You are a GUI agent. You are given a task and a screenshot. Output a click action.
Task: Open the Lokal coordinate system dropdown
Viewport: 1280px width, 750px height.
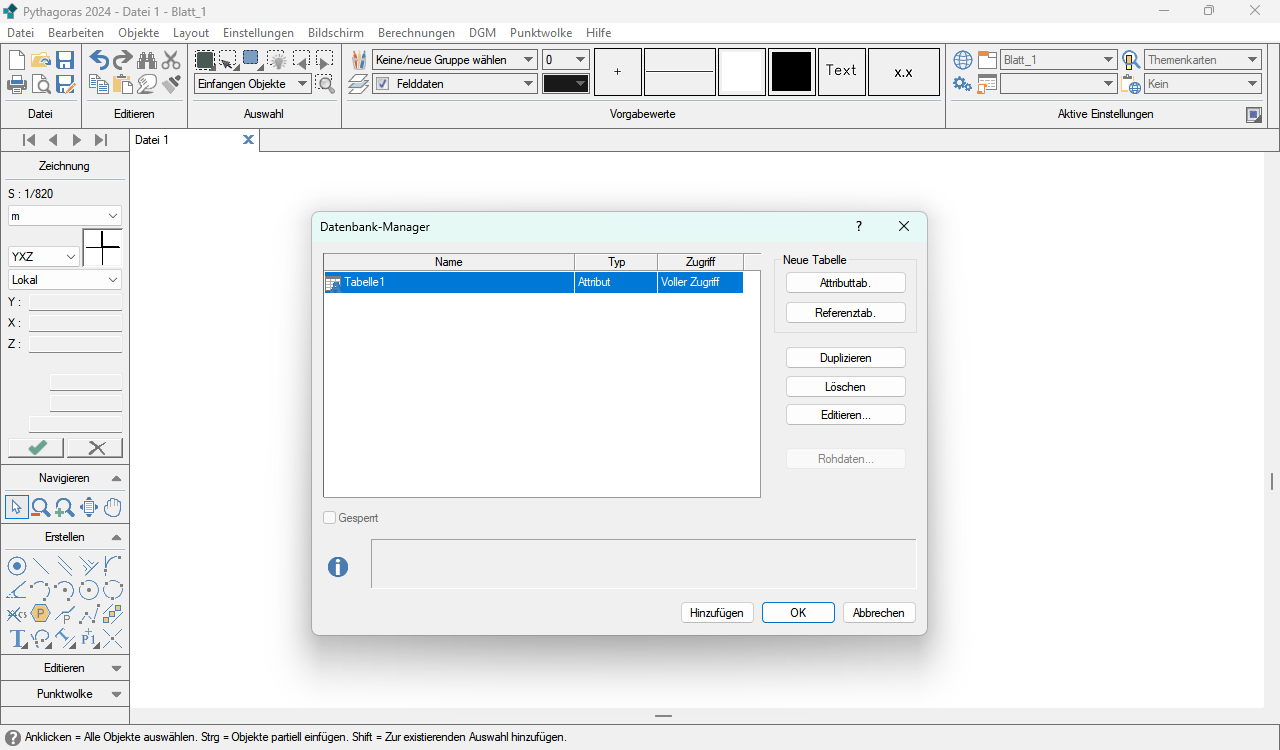click(64, 280)
